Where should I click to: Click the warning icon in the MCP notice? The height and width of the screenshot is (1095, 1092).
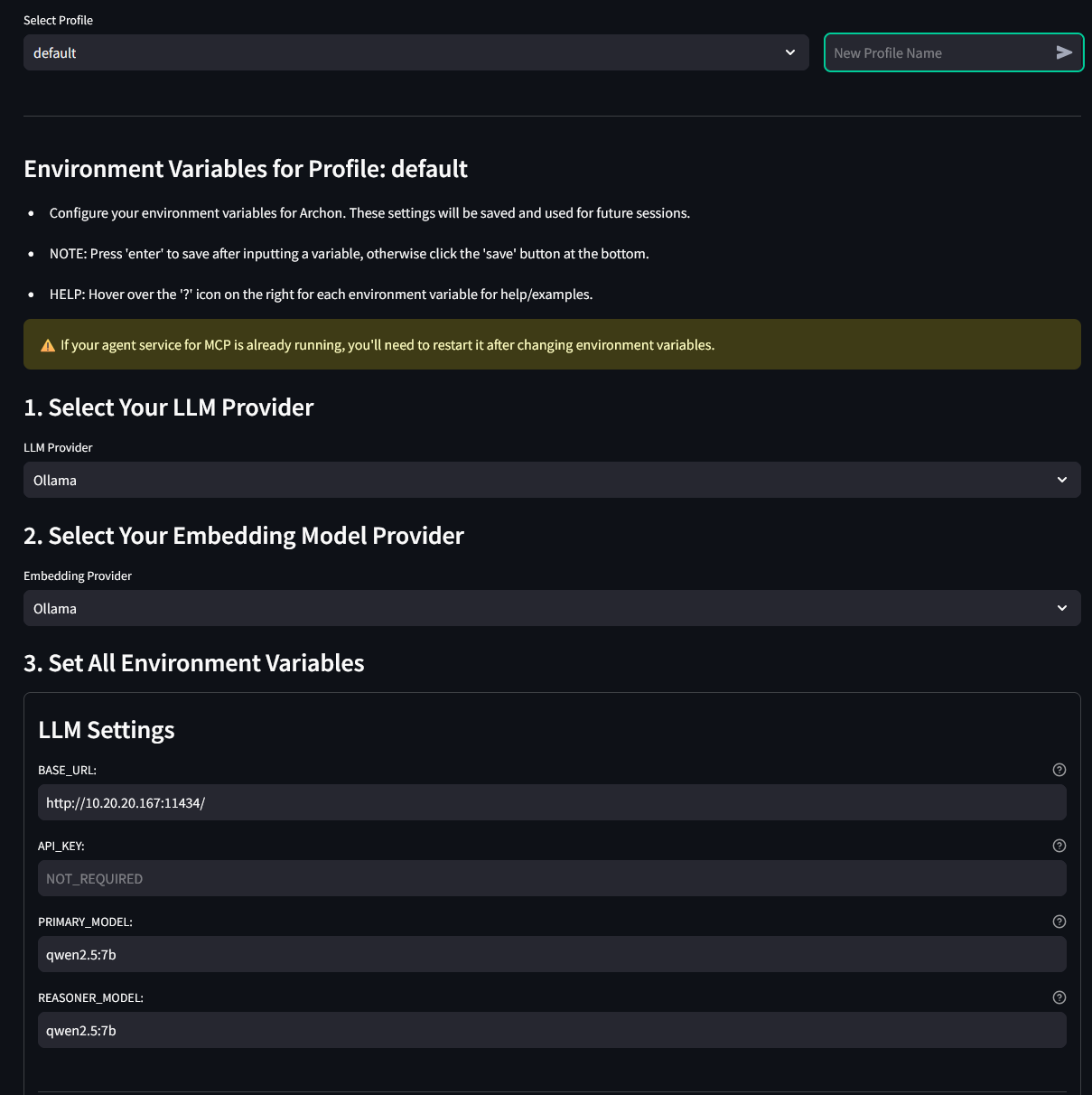(48, 345)
